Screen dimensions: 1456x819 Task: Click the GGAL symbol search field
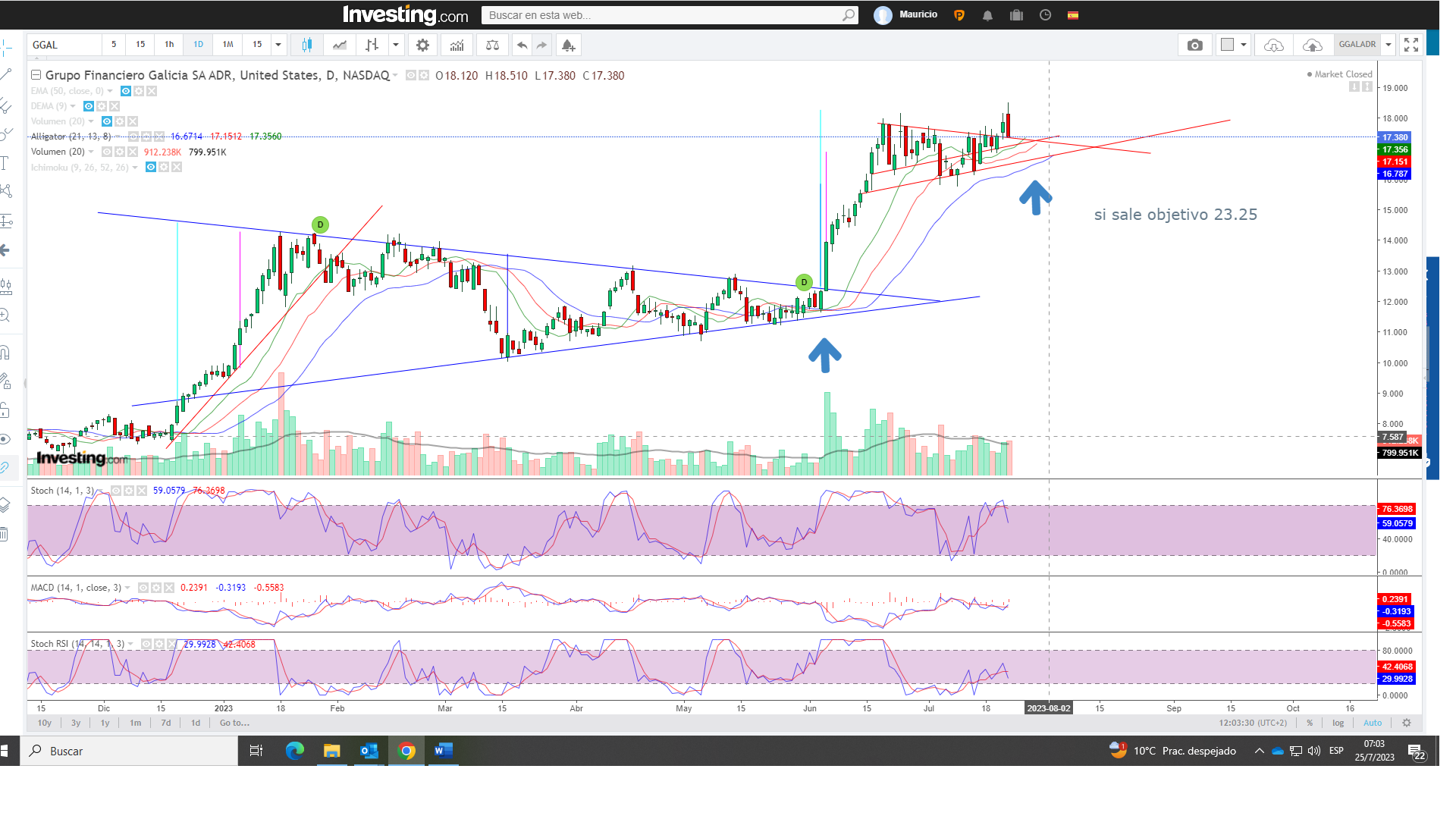tap(64, 45)
